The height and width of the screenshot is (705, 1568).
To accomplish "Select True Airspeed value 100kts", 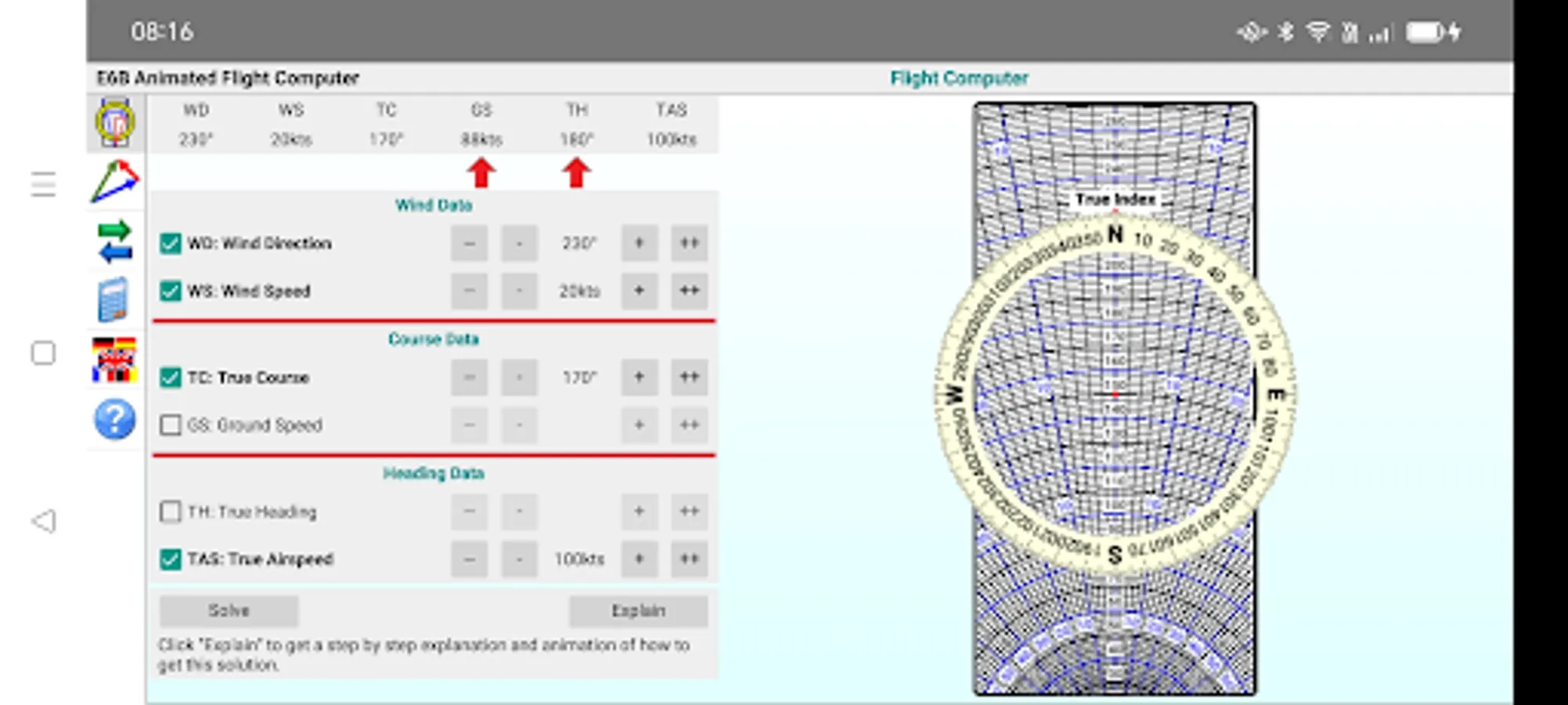I will (x=579, y=559).
